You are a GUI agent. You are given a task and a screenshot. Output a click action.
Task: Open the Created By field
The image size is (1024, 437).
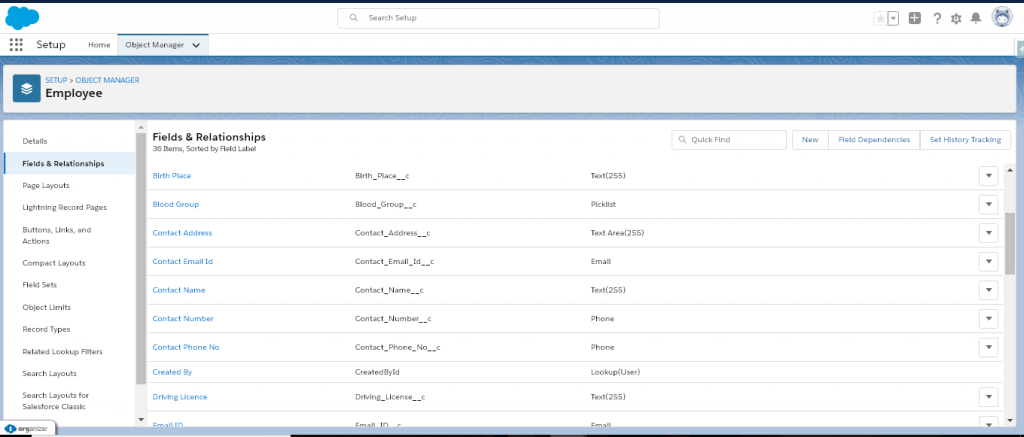(172, 372)
